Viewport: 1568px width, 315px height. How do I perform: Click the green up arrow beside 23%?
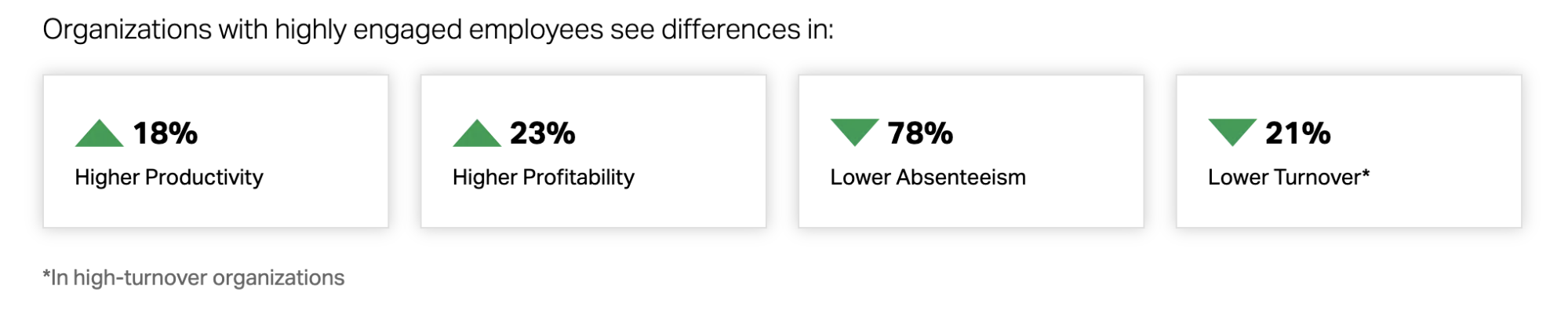[477, 135]
